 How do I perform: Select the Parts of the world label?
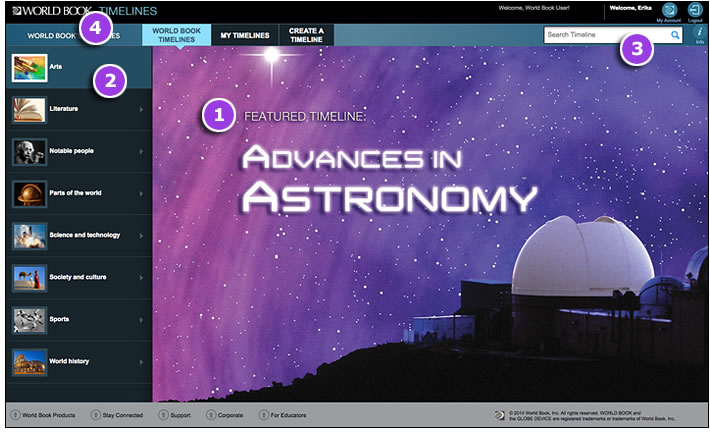(76, 193)
